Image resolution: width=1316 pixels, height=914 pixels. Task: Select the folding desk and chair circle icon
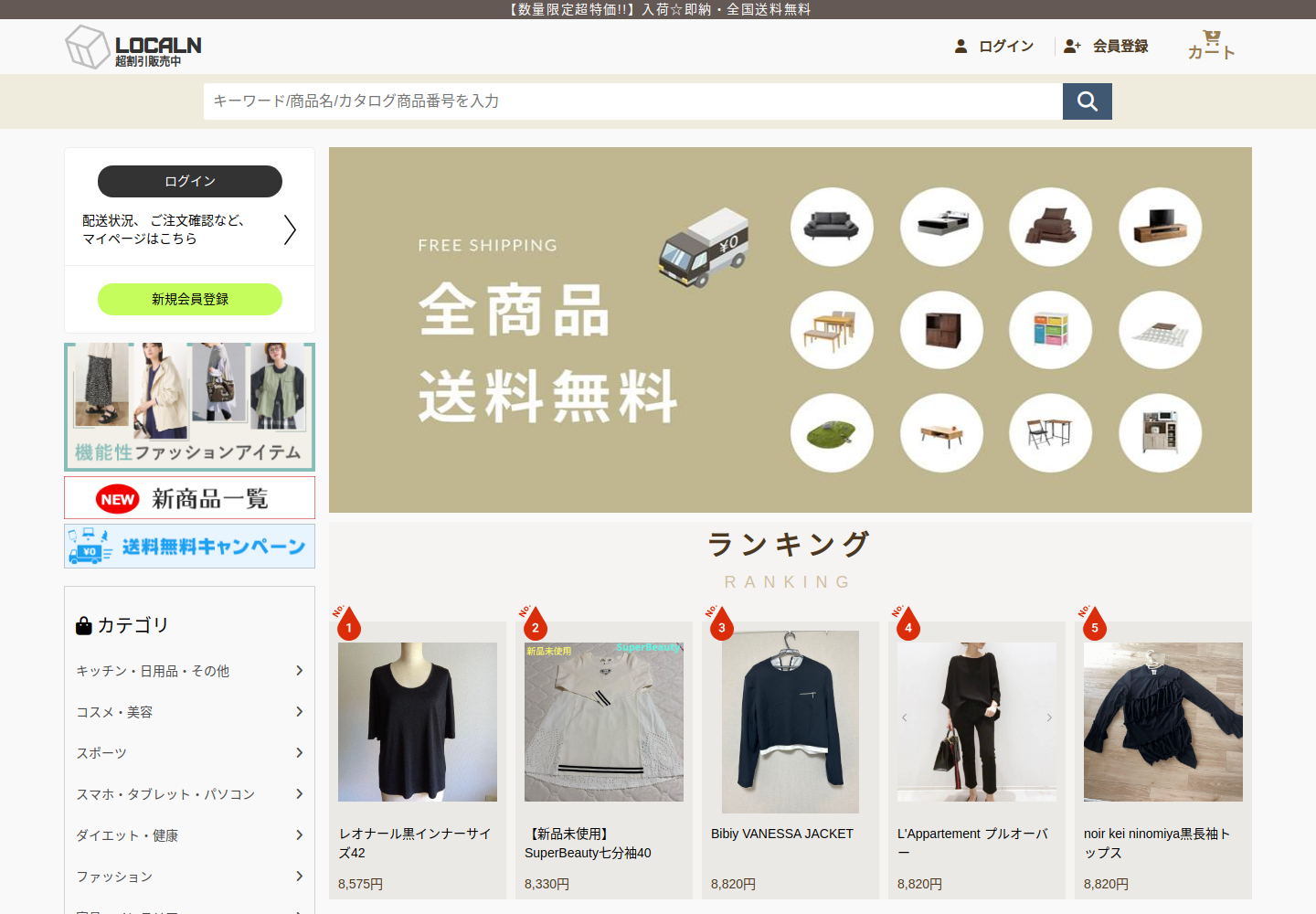click(1050, 433)
